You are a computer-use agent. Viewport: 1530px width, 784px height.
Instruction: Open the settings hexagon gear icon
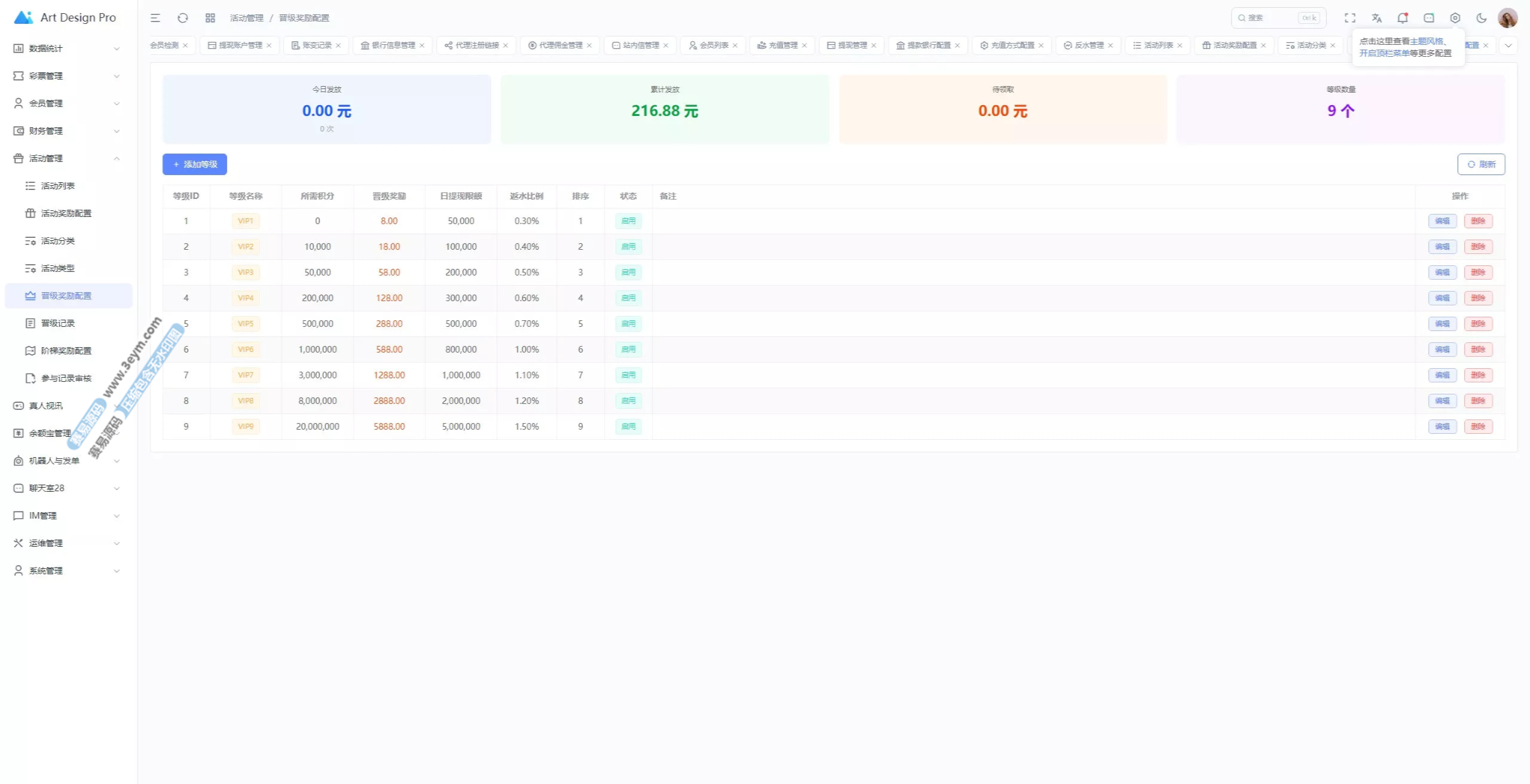(1455, 18)
